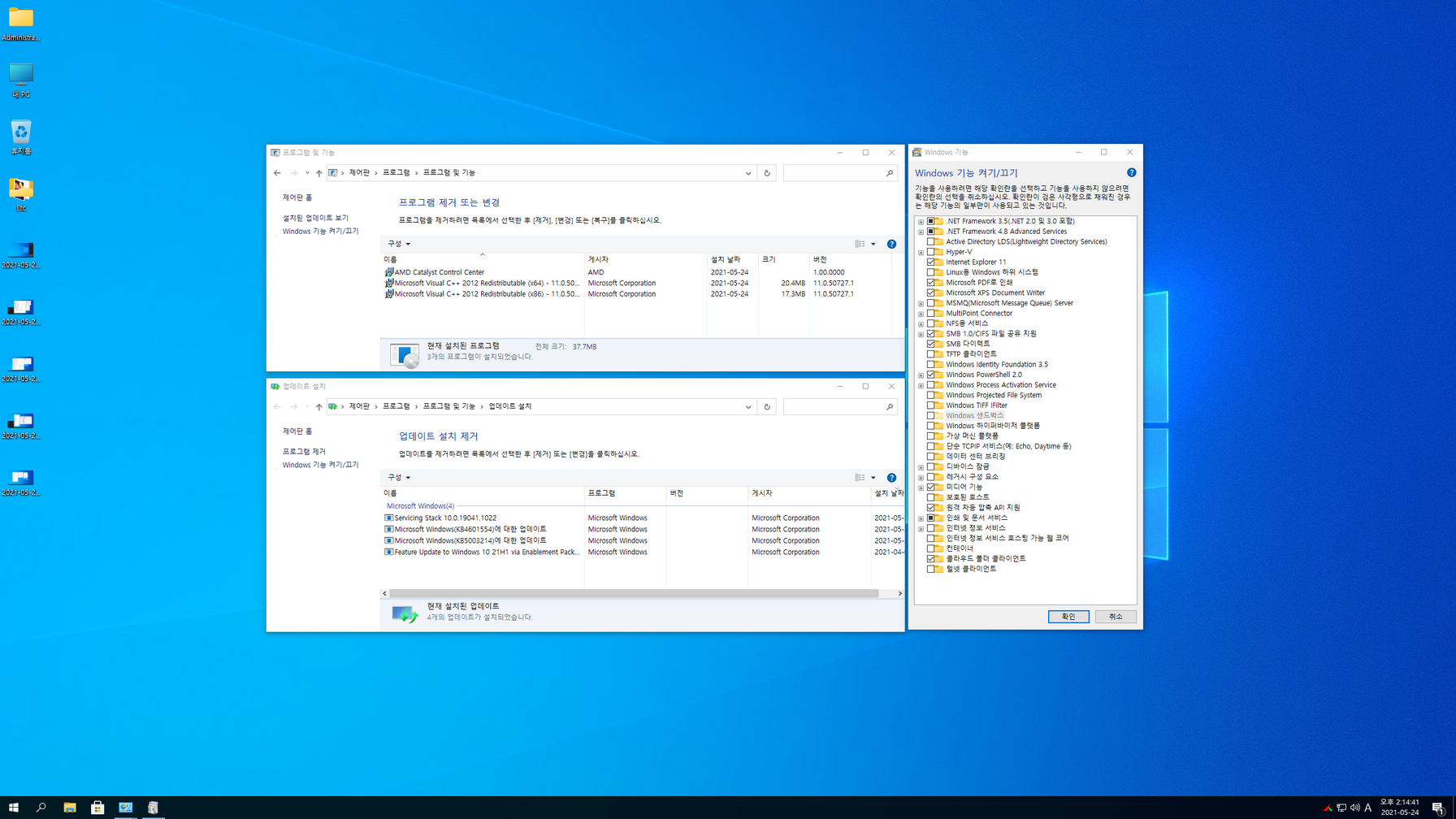Click 취소 button in Windows 기능
The image size is (1456, 819).
(1116, 617)
